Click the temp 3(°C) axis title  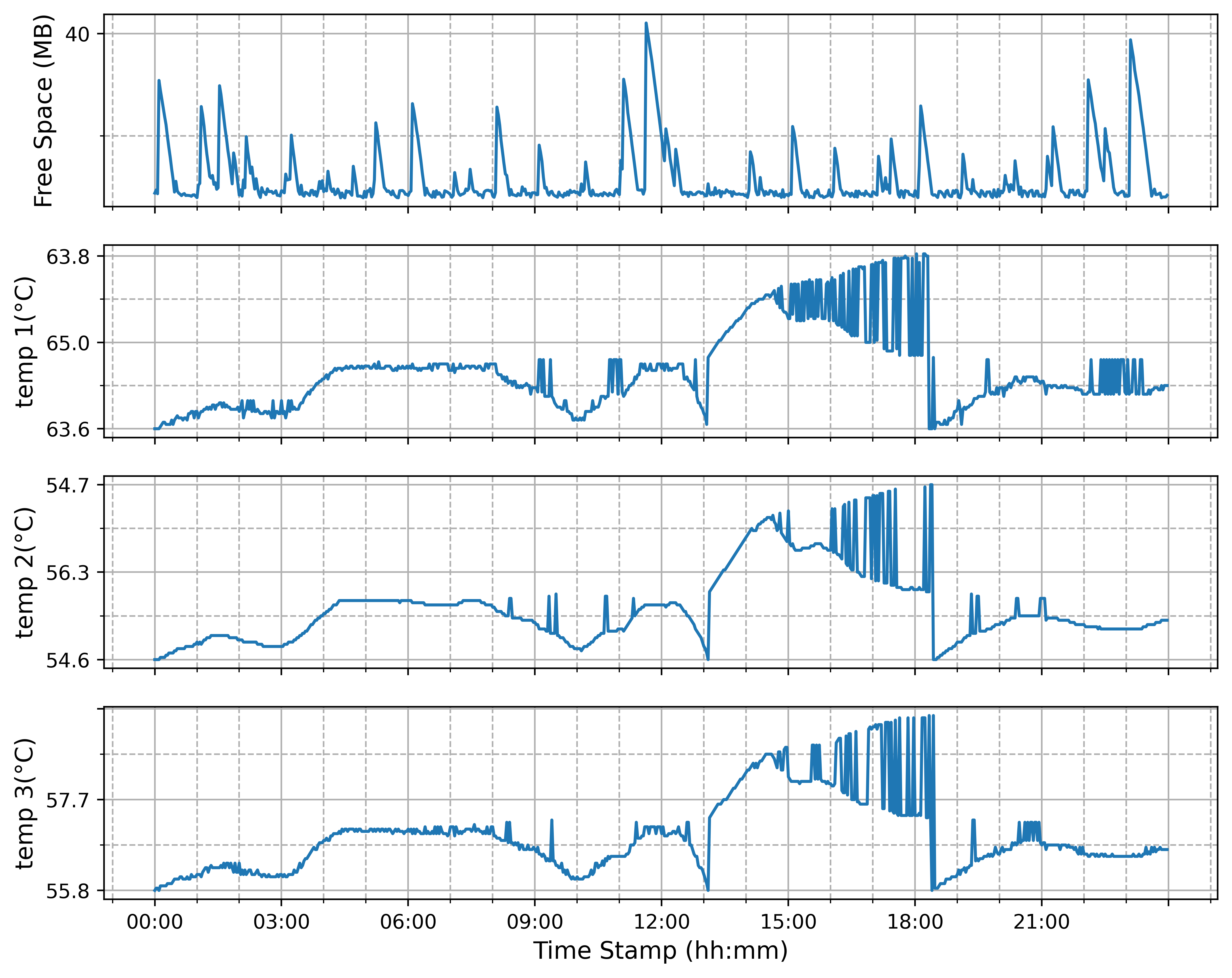point(26,803)
